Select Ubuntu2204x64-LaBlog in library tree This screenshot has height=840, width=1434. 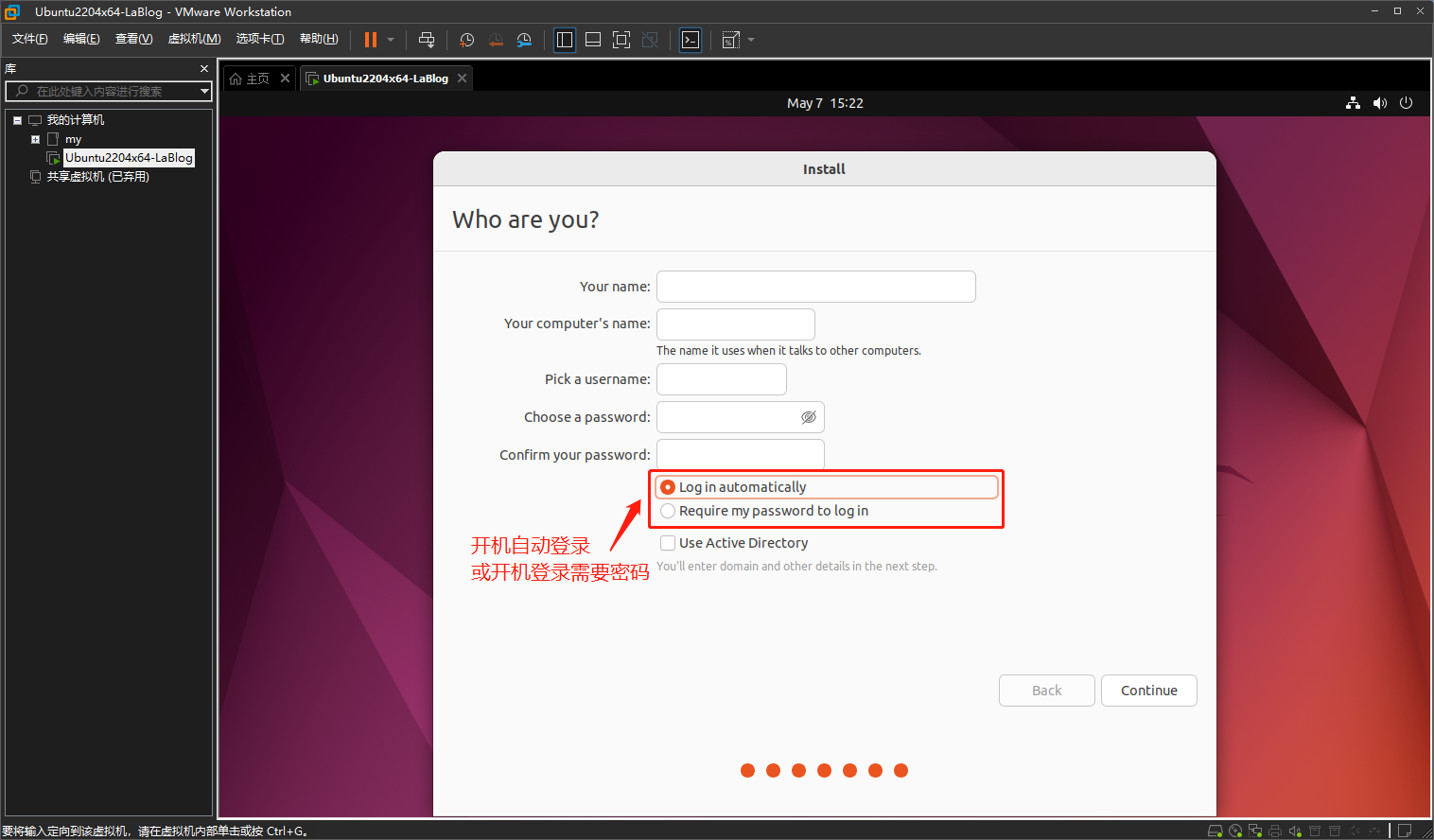129,158
